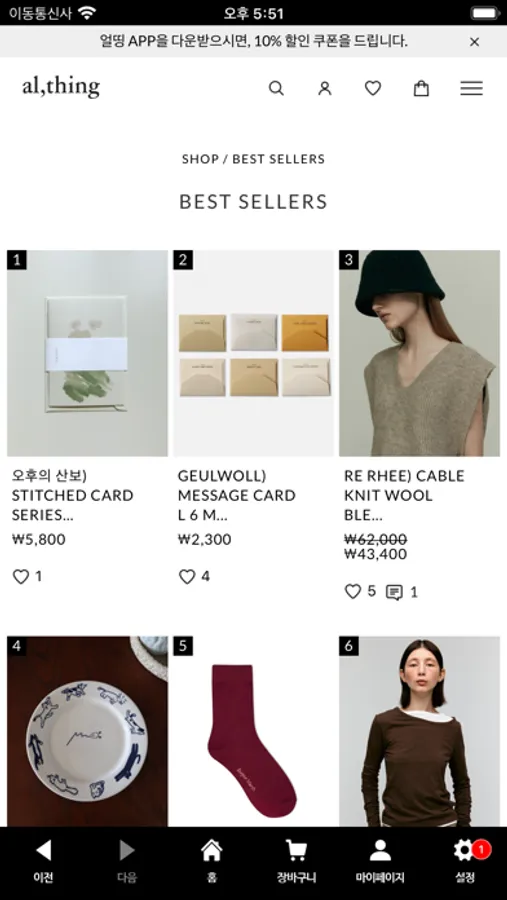Open the burgundy sock product image
The width and height of the screenshot is (507, 900).
pyautogui.click(x=253, y=731)
